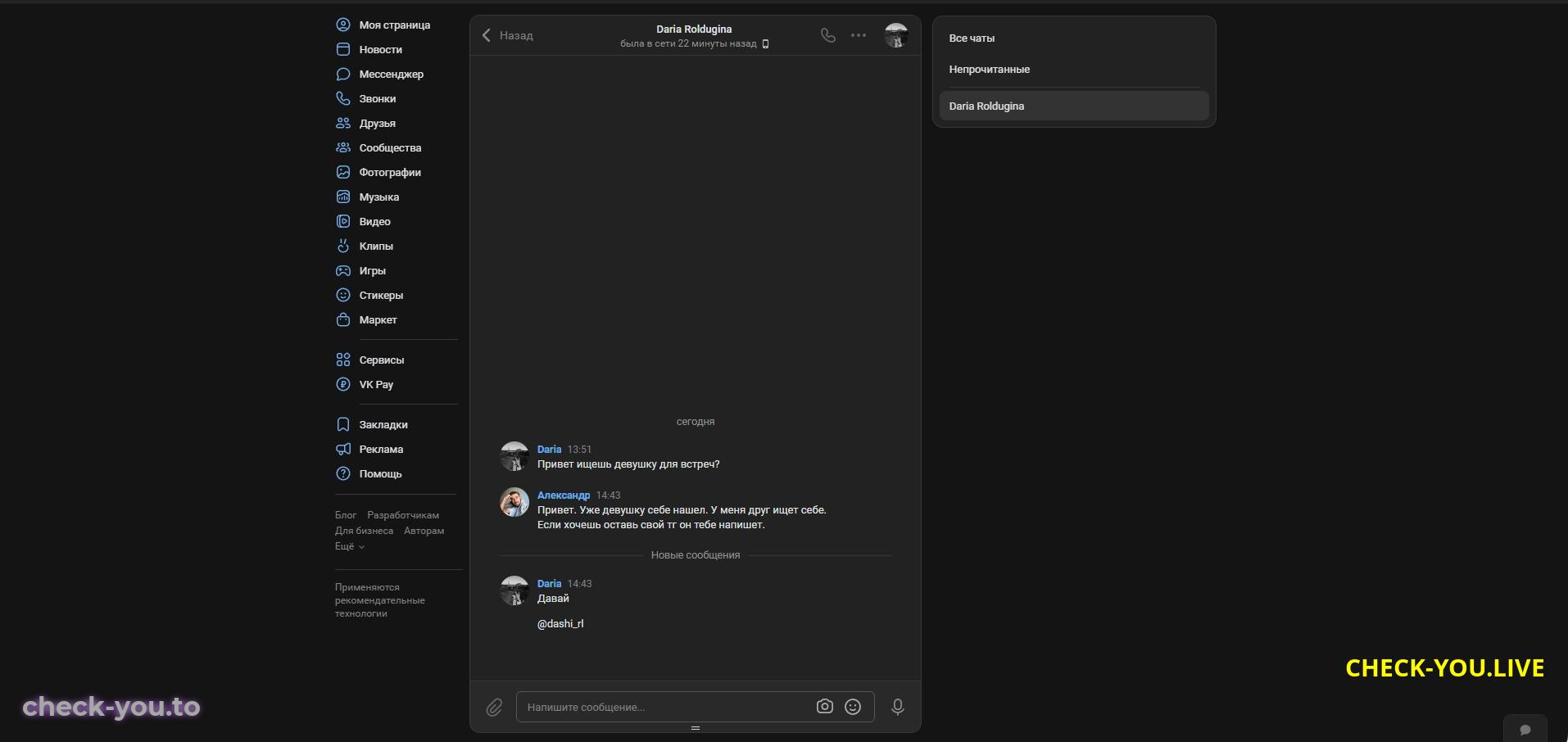
Task: Open the Блог footer link
Action: [x=346, y=515]
